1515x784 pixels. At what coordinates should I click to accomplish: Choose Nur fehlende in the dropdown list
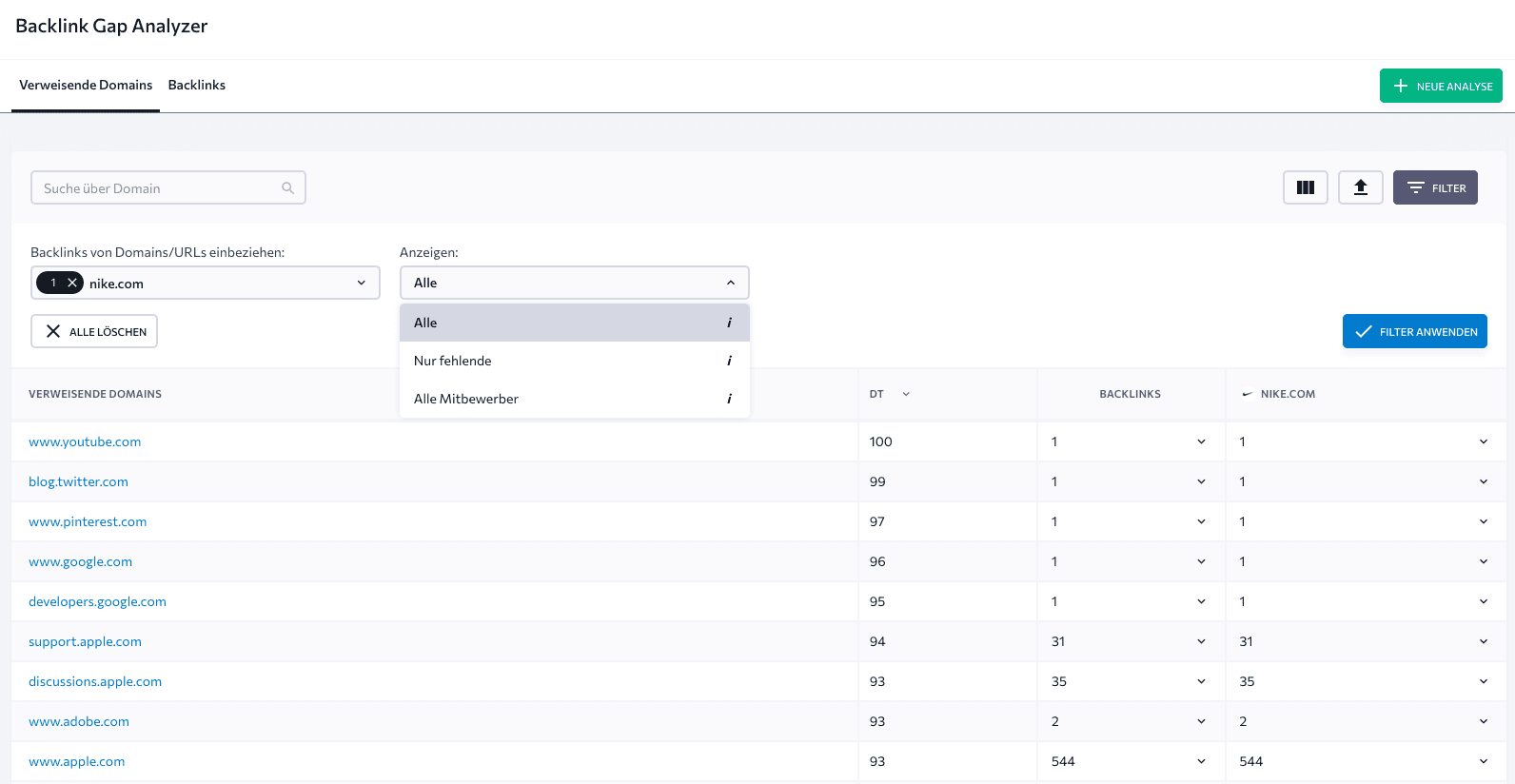575,361
